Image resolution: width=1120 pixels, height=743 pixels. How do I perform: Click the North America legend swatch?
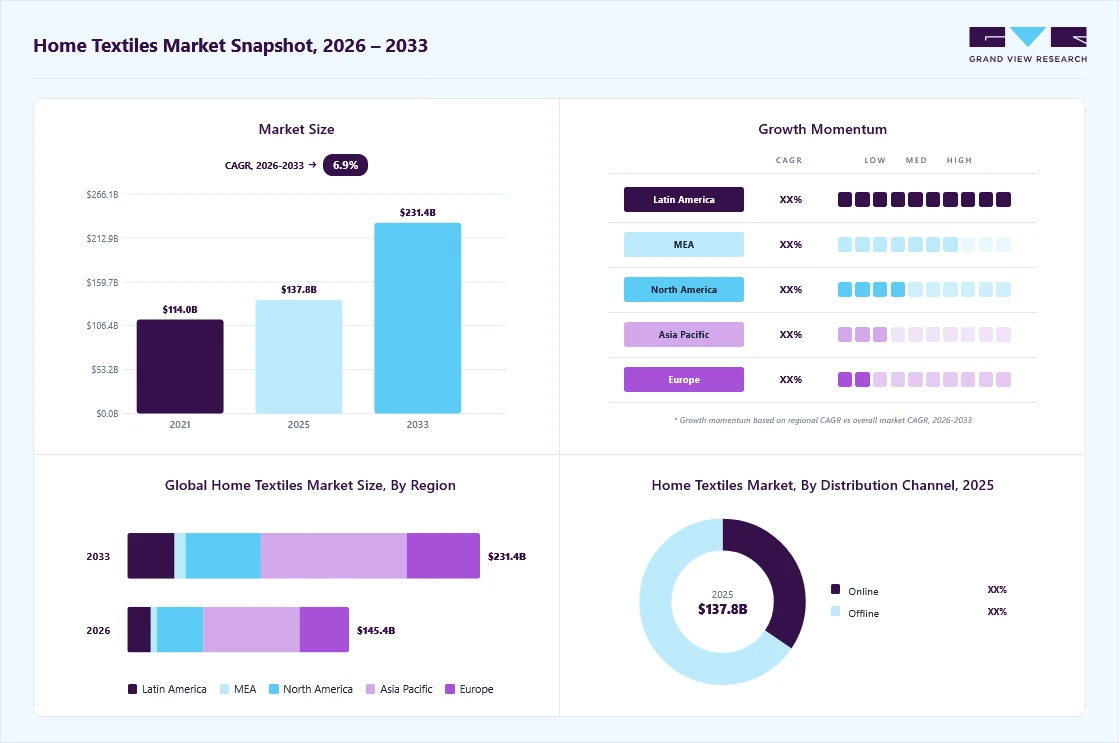pos(274,689)
